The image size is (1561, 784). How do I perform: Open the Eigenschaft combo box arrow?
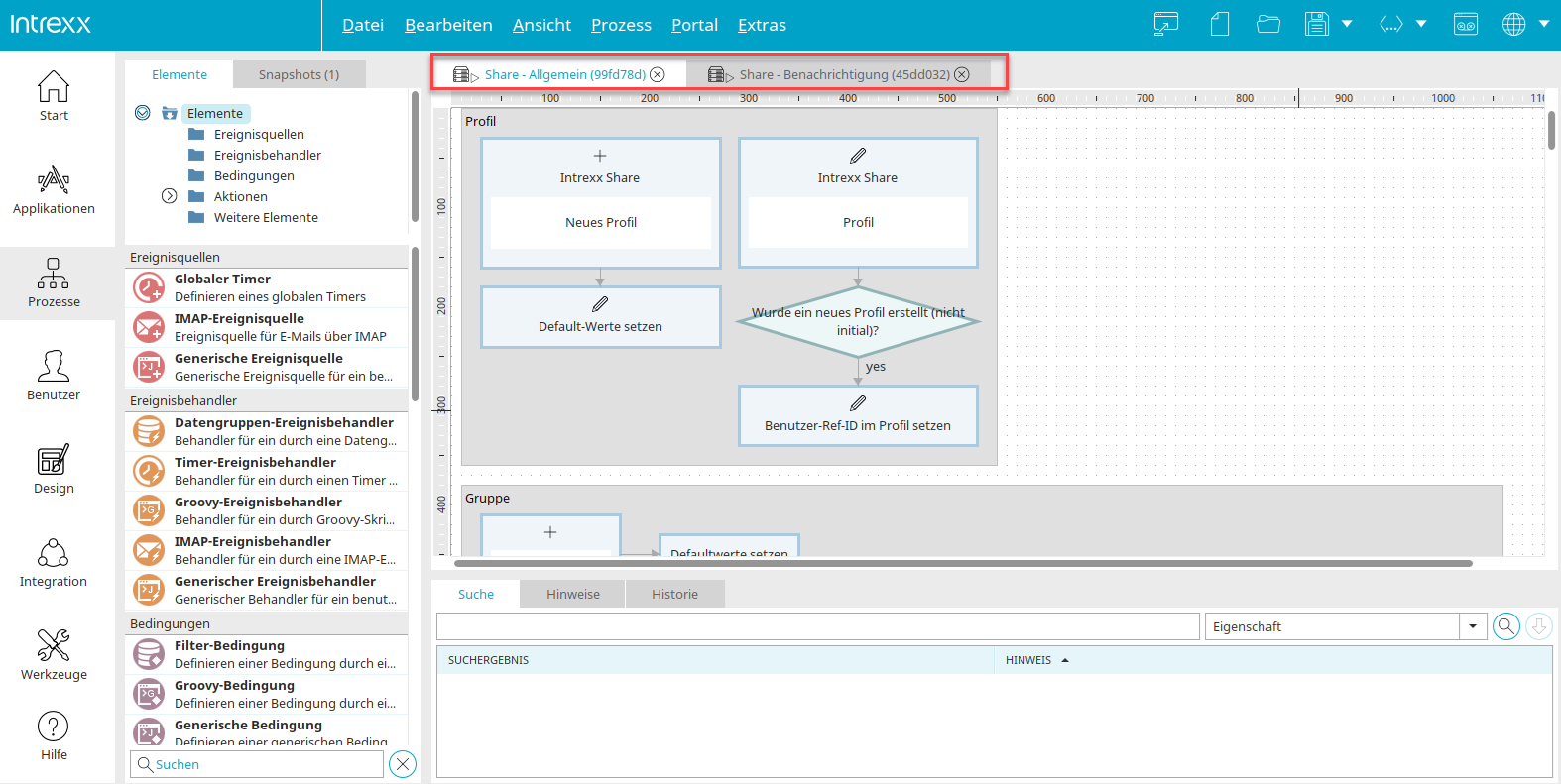tap(1473, 626)
